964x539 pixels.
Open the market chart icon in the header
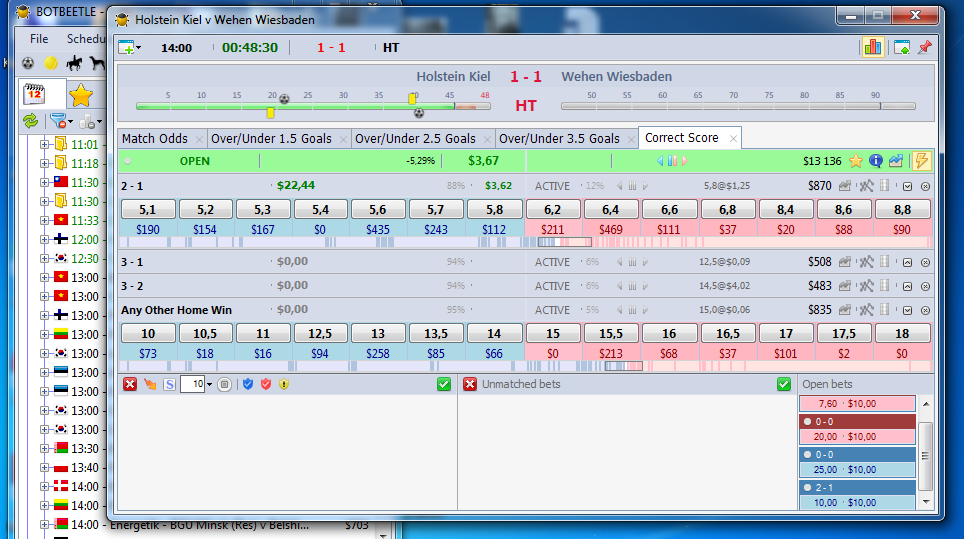click(896, 161)
